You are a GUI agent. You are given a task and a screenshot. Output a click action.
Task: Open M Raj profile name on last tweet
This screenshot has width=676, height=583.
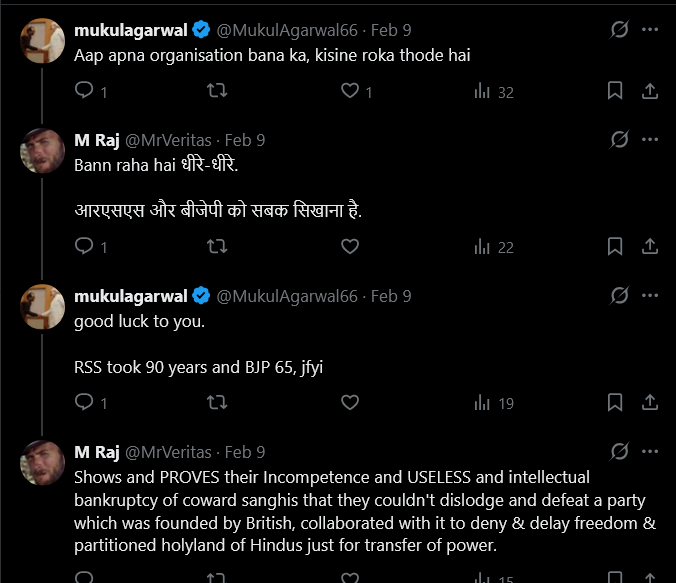coord(97,452)
